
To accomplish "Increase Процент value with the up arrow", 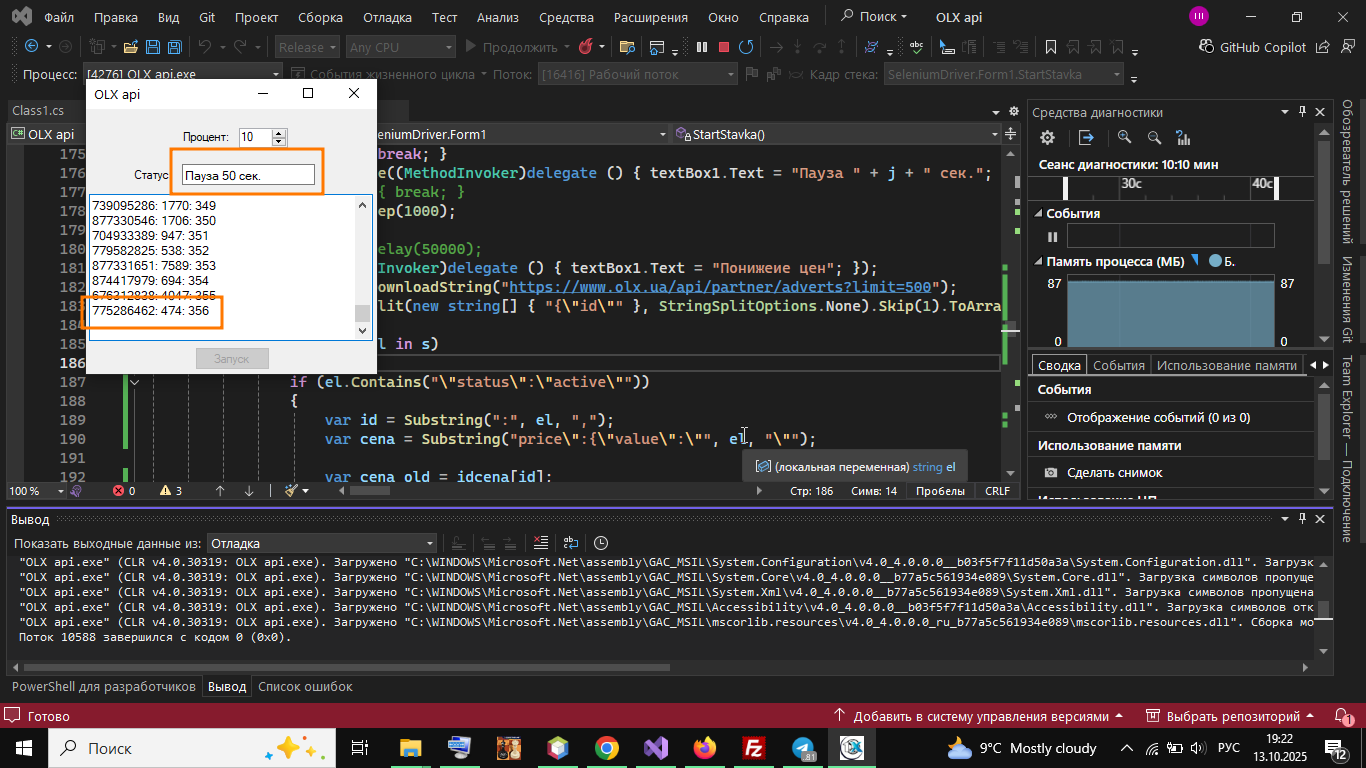I will tap(279, 133).
